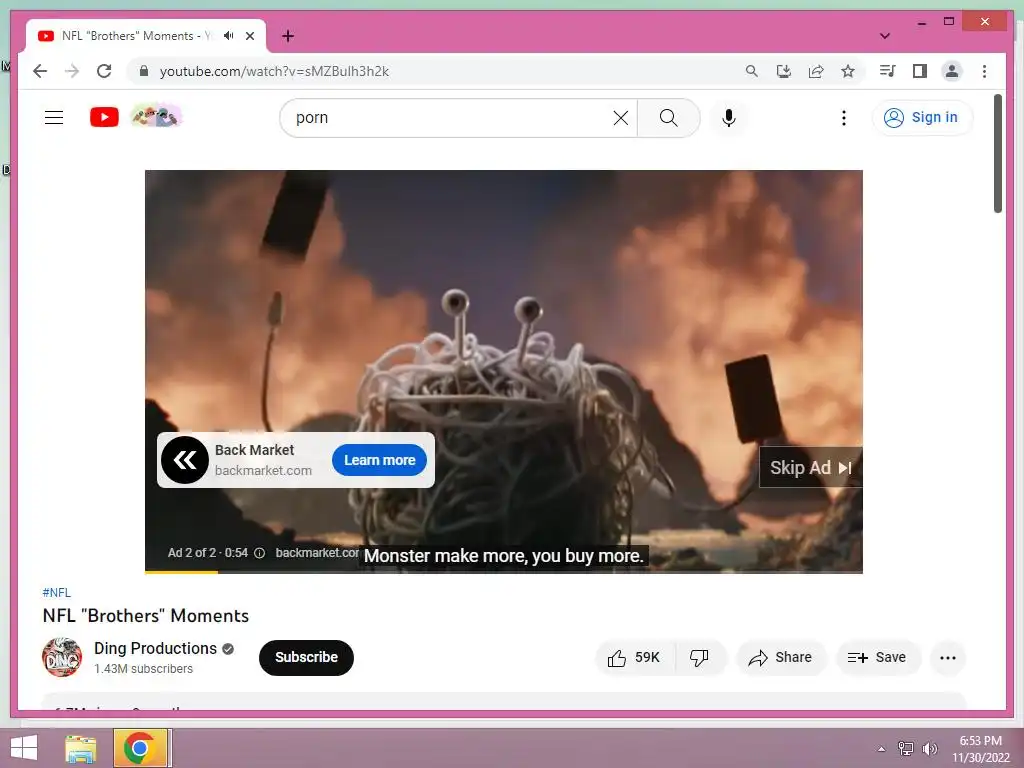Like the video with thumbs up
Image resolution: width=1024 pixels, height=768 pixels.
(x=634, y=658)
